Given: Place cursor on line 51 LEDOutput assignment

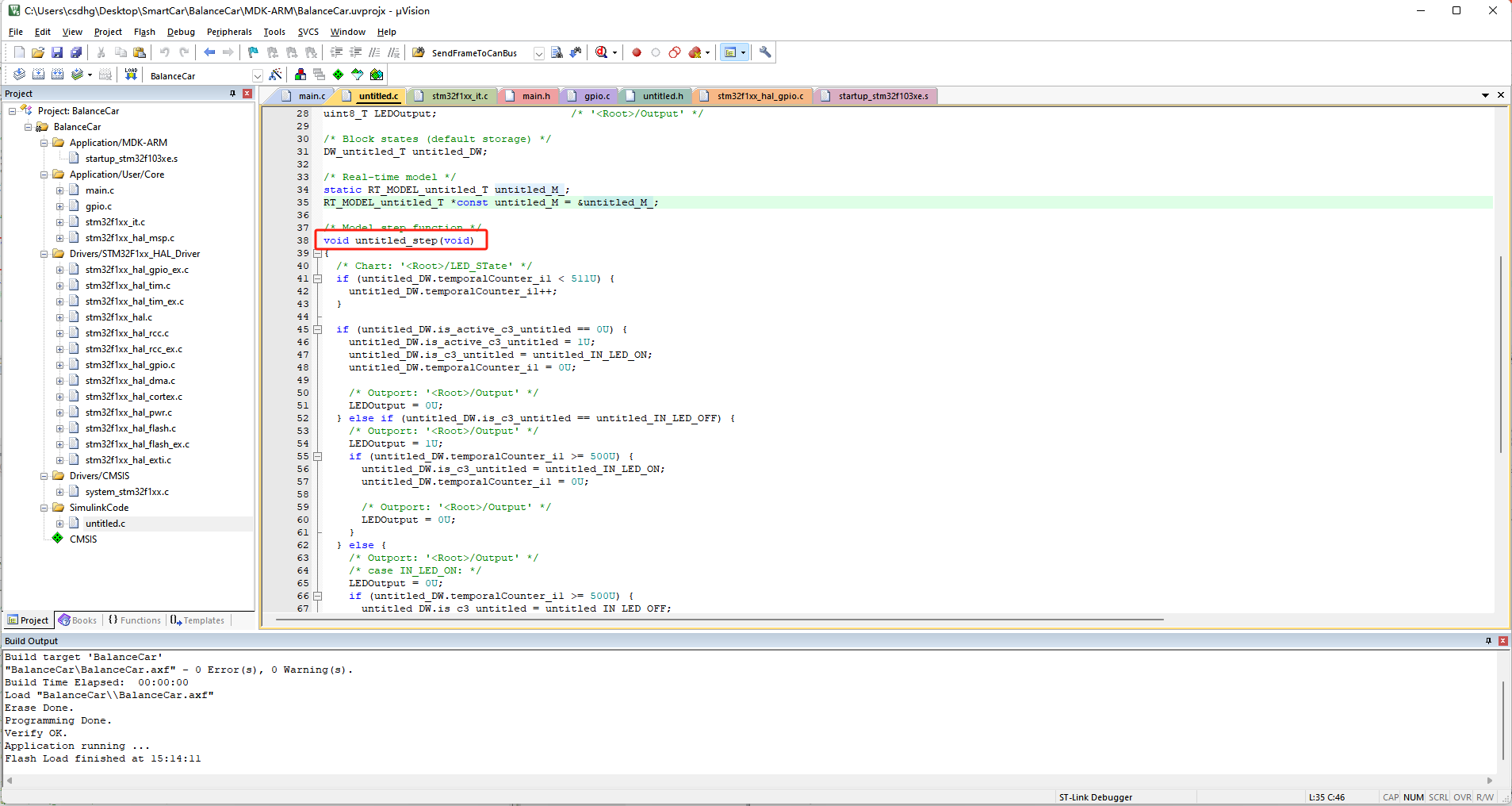Looking at the screenshot, I should coord(396,405).
